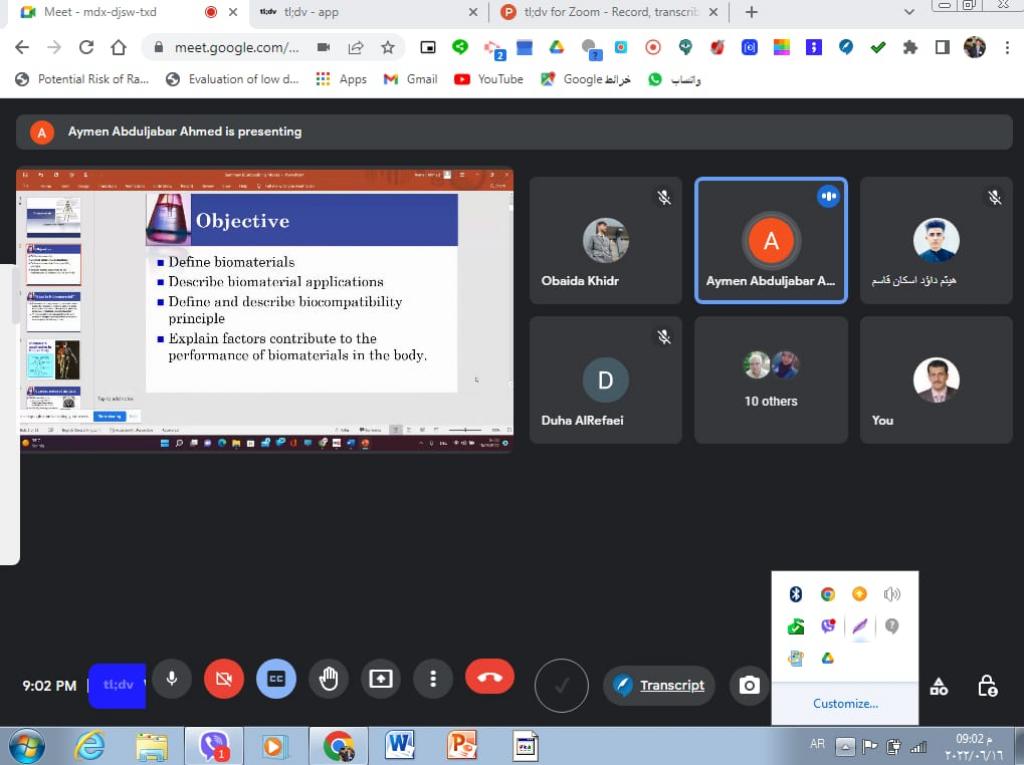The height and width of the screenshot is (765, 1024).
Task: Raise hand in the meeting
Action: tap(328, 679)
